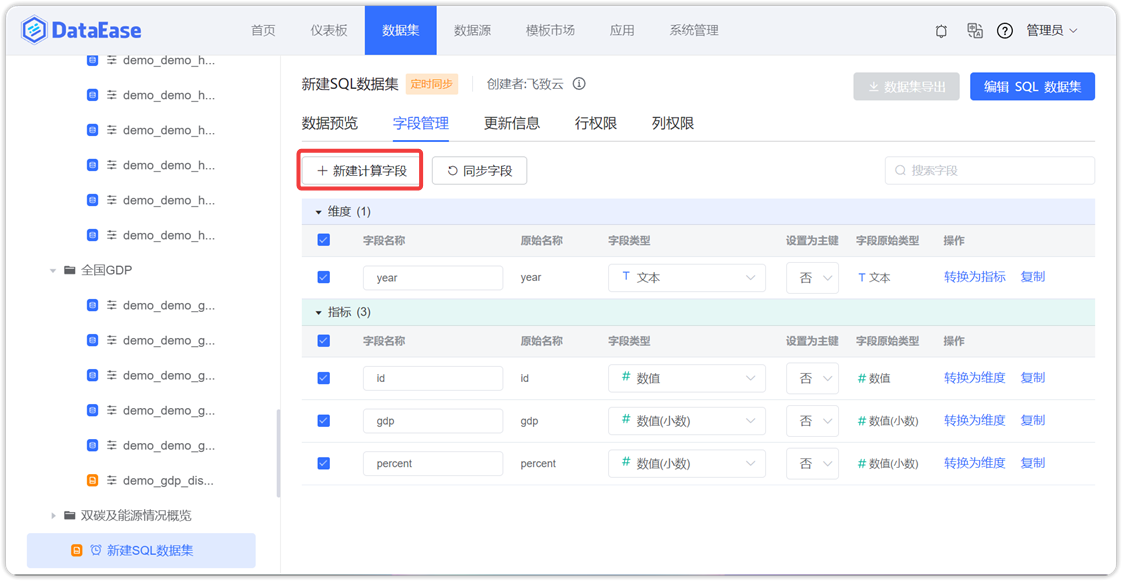Click 转换为维度 for the percent field
This screenshot has width=1122, height=581.
975,463
